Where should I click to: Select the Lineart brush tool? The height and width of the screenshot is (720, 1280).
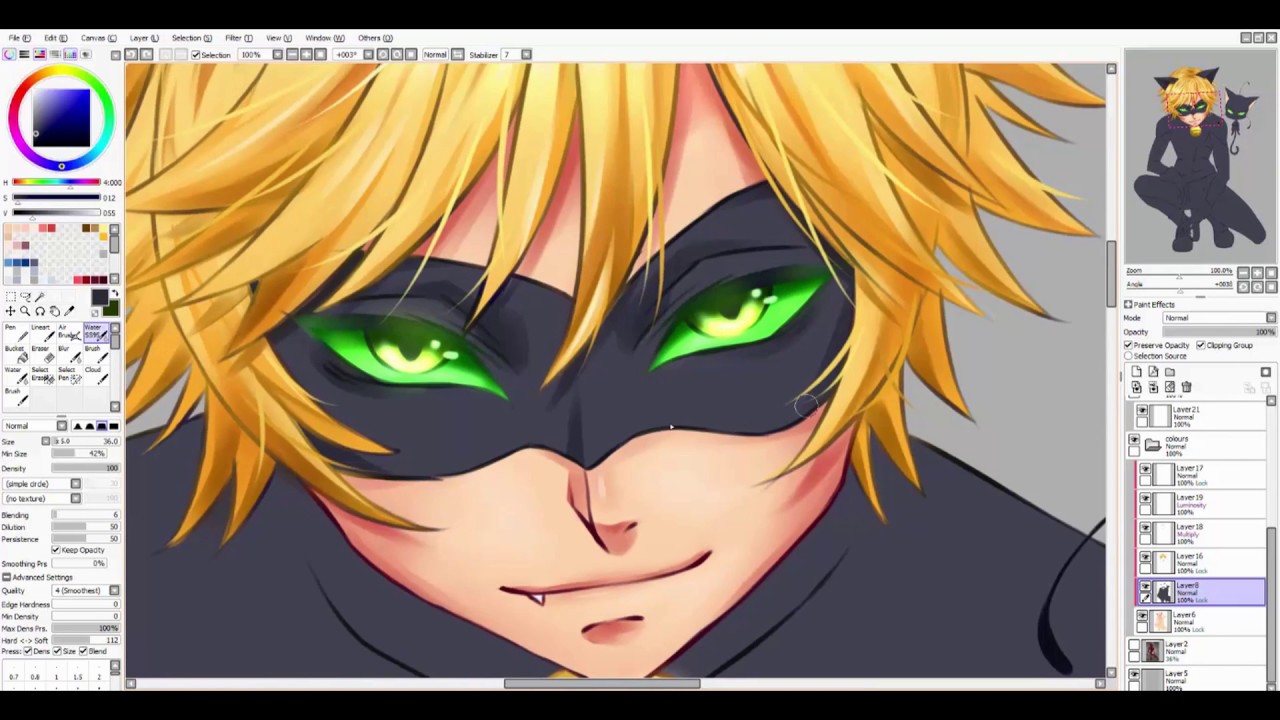tap(43, 333)
